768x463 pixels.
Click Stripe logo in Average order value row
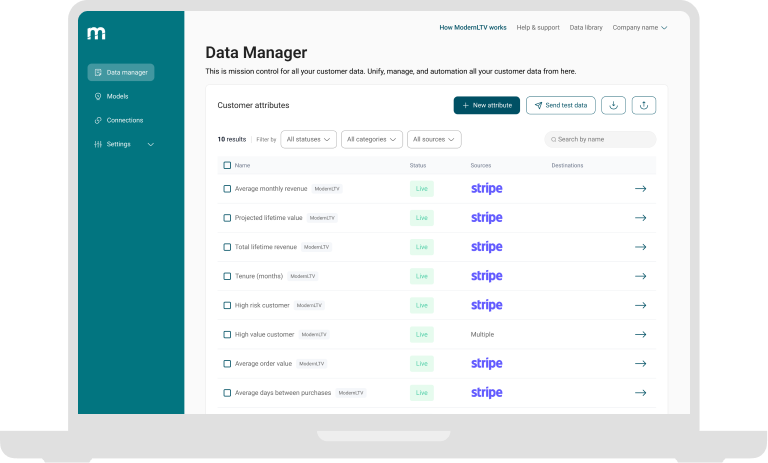pyautogui.click(x=486, y=364)
